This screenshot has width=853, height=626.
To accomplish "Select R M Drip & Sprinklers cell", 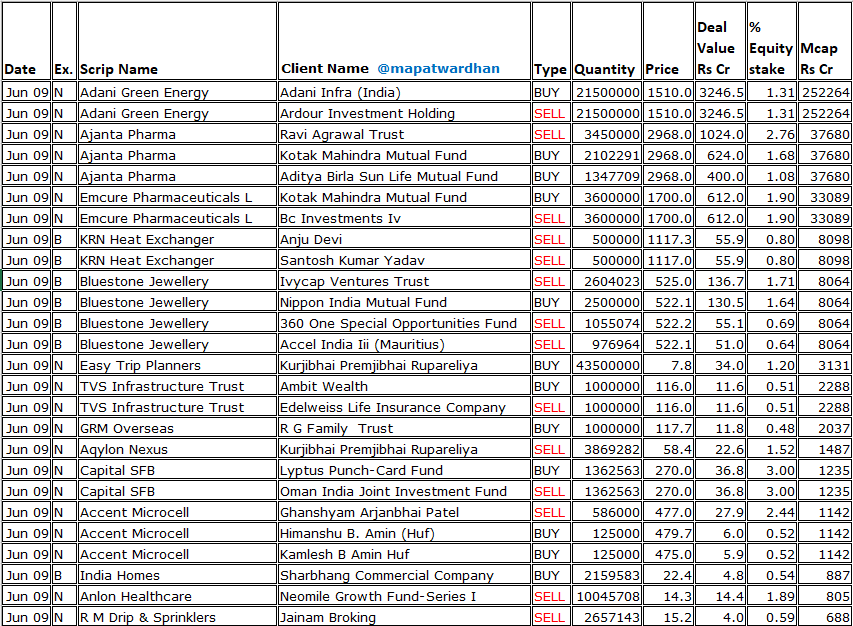I will [177, 617].
